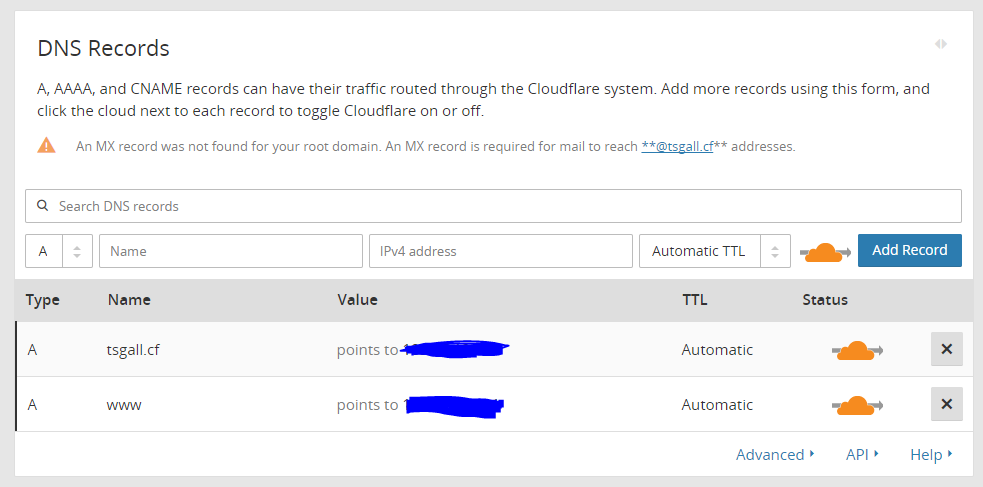Click the Add Record button
Viewport: 983px width, 487px height.
(910, 250)
